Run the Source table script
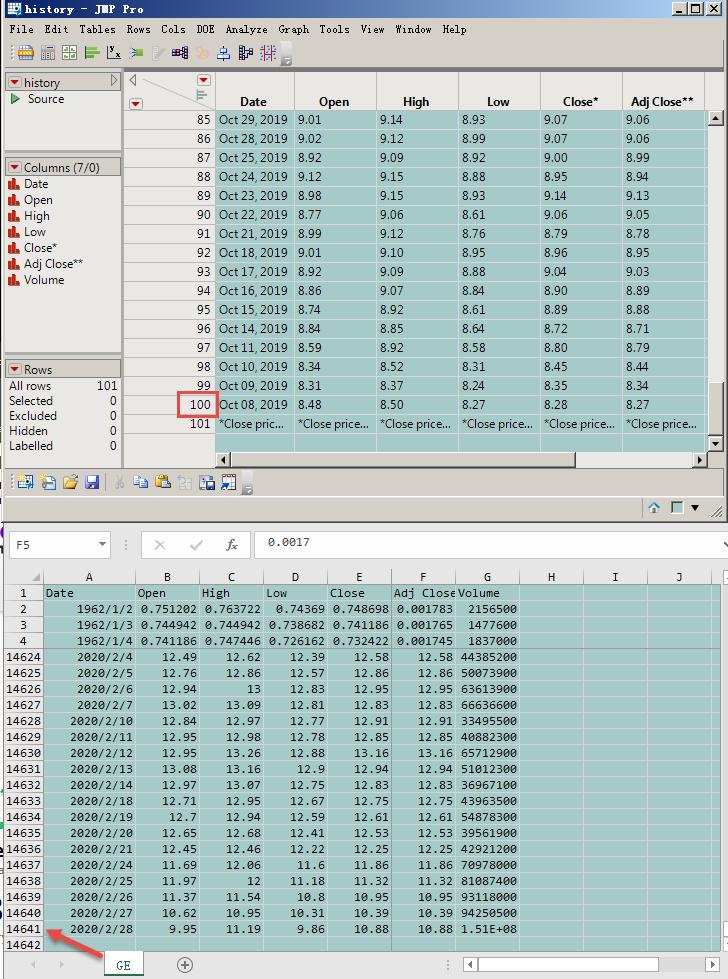The height and width of the screenshot is (979, 728). coord(15,99)
